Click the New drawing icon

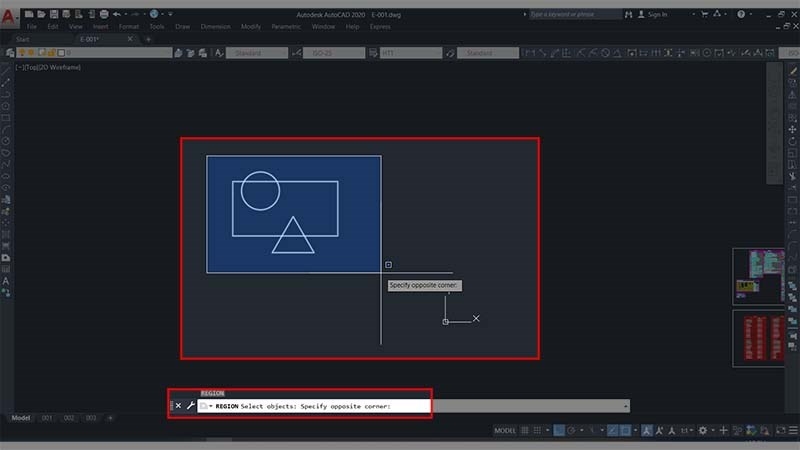click(x=29, y=14)
